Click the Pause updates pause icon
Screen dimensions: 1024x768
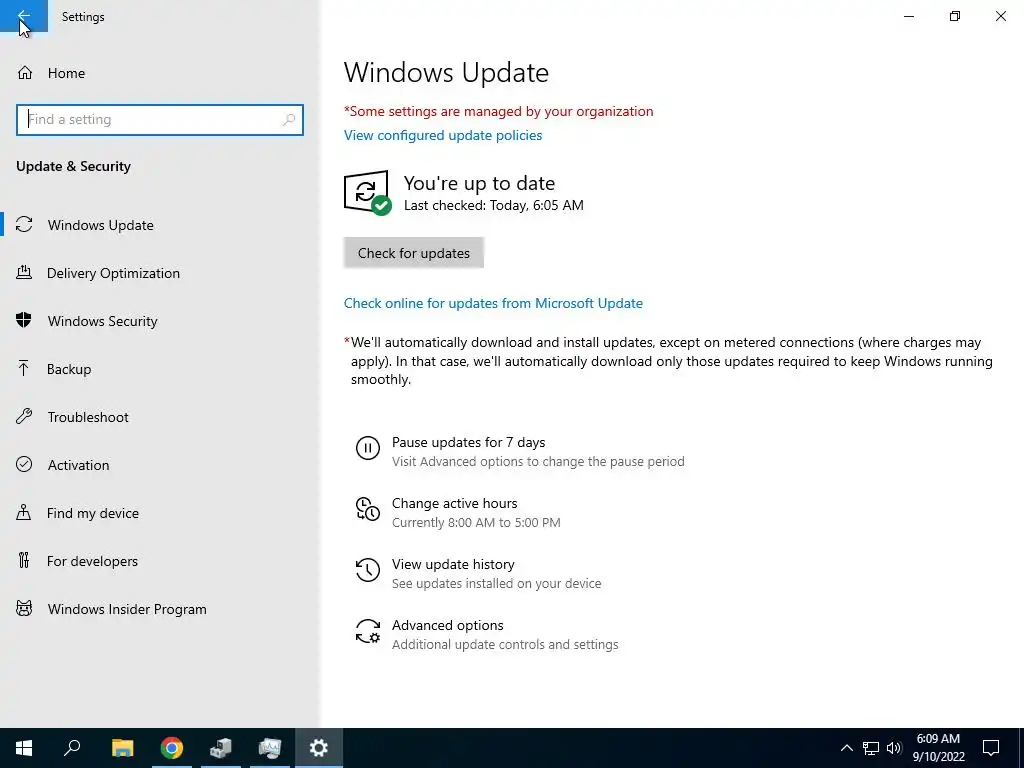click(368, 448)
